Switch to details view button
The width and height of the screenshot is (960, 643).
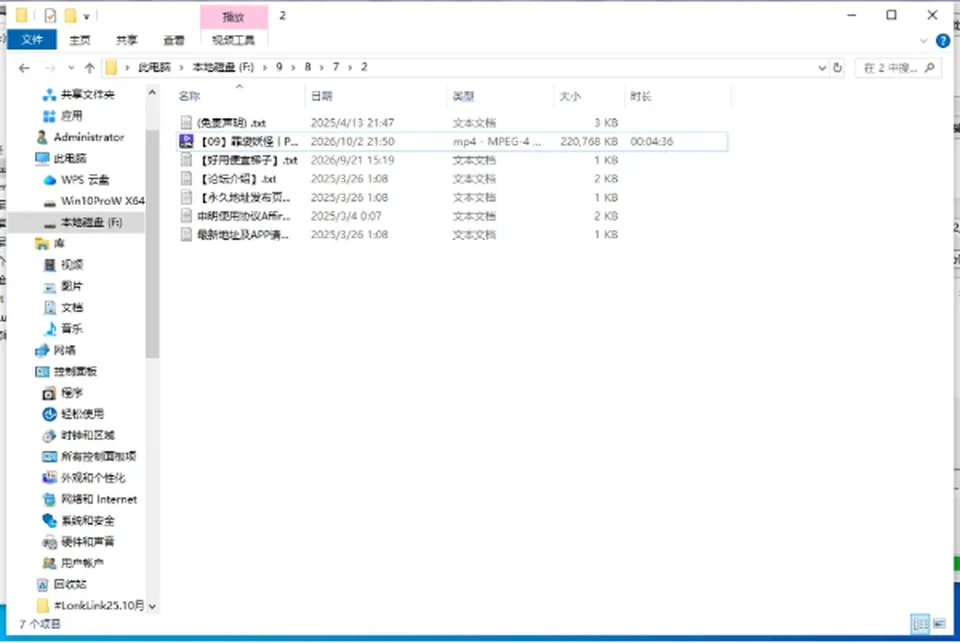point(920,624)
